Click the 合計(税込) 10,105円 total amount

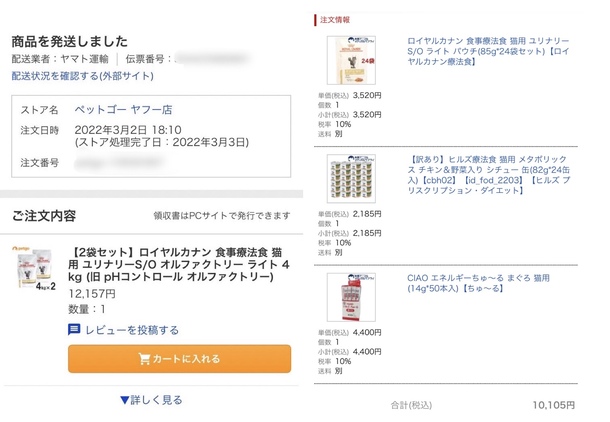pyautogui.click(x=551, y=405)
